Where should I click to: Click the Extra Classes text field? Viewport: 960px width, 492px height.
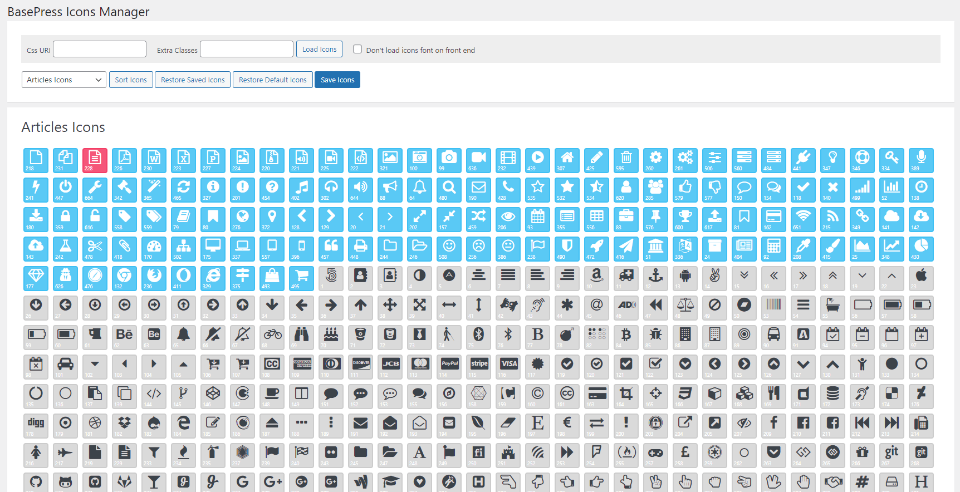tap(246, 49)
